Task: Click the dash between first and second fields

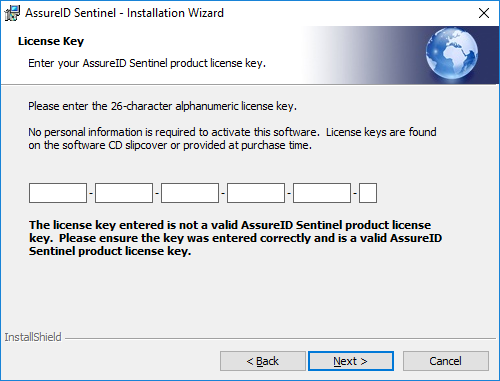Action: point(91,193)
